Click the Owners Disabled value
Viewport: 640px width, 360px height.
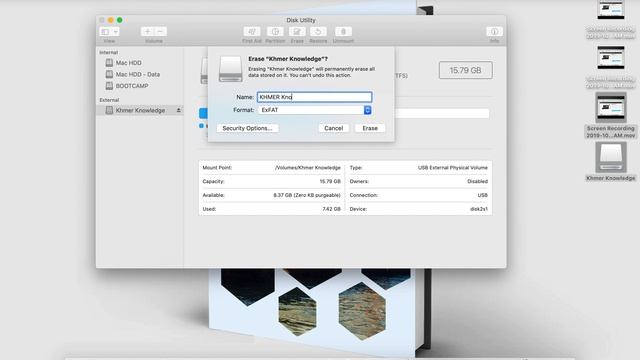[478, 181]
